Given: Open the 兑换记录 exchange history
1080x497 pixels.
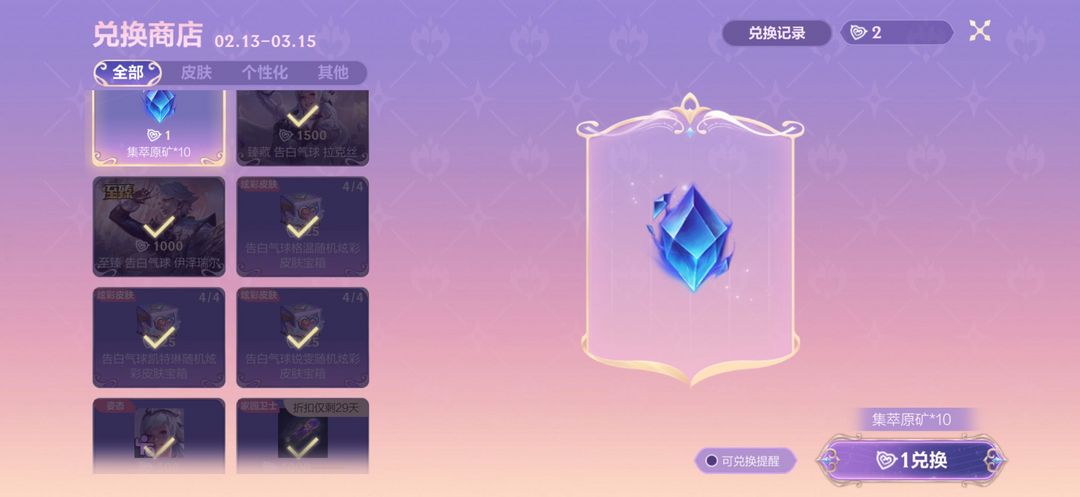Looking at the screenshot, I should click(x=777, y=33).
